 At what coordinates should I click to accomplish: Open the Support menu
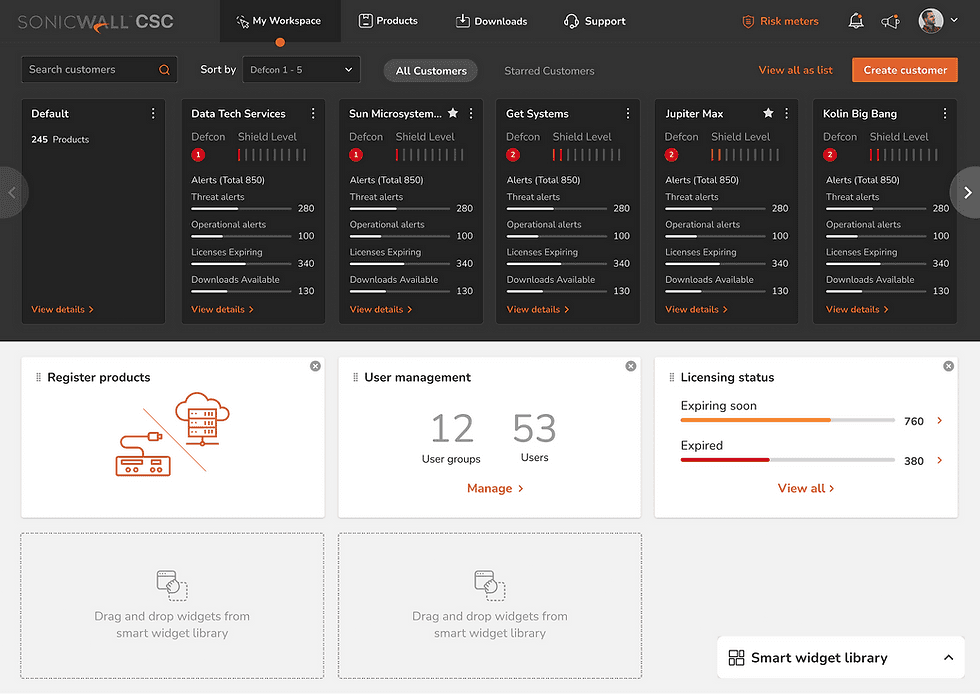pyautogui.click(x=594, y=21)
